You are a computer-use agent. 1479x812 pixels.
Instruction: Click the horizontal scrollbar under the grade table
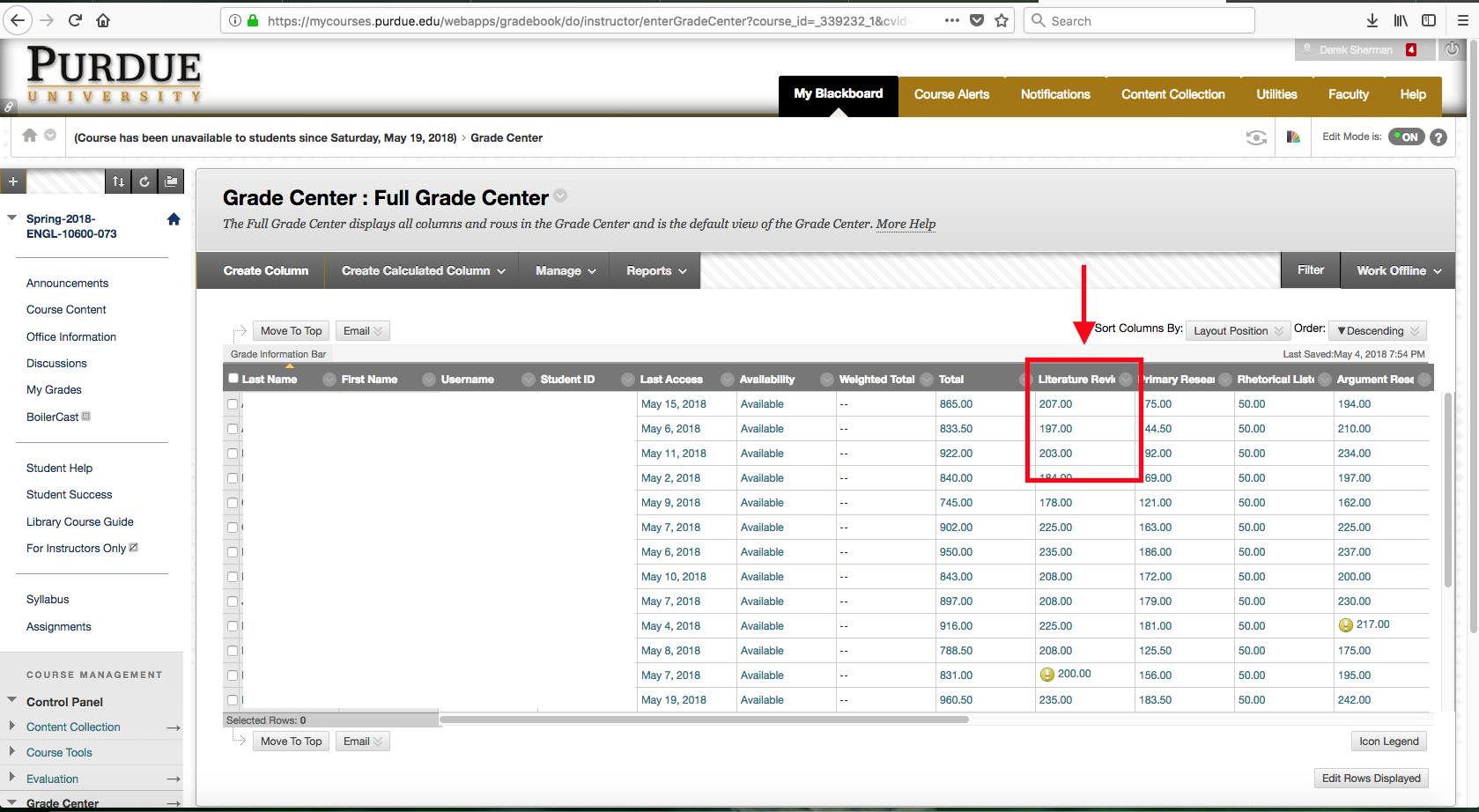coord(704,720)
